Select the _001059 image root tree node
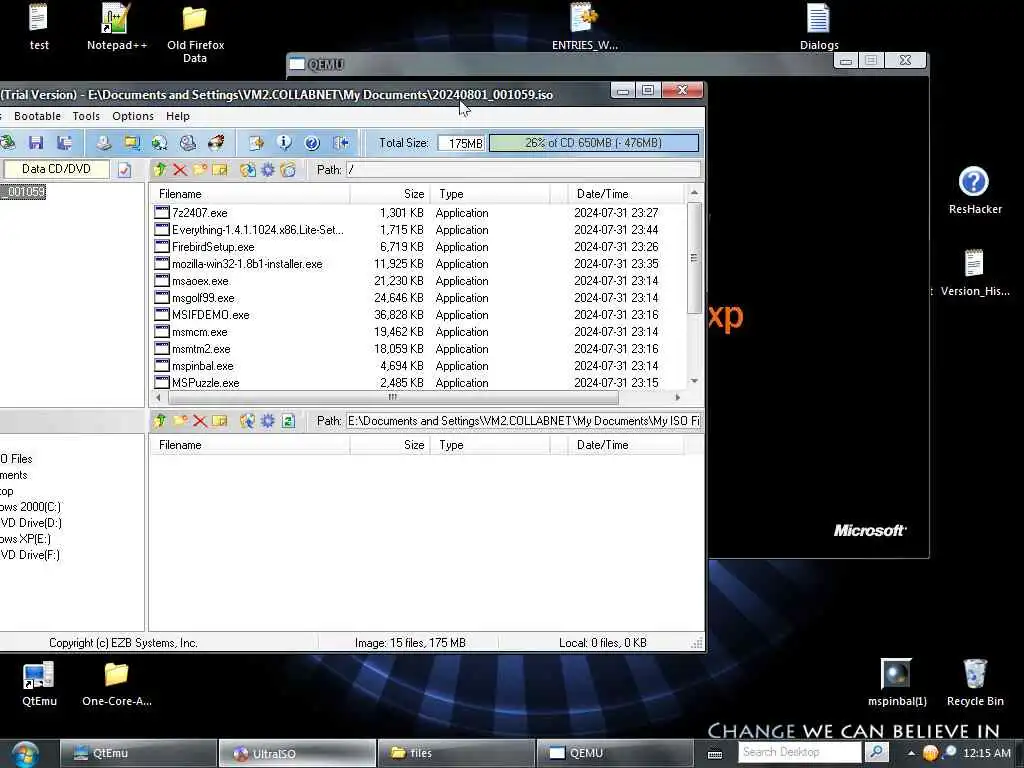This screenshot has width=1024, height=768. tap(23, 191)
